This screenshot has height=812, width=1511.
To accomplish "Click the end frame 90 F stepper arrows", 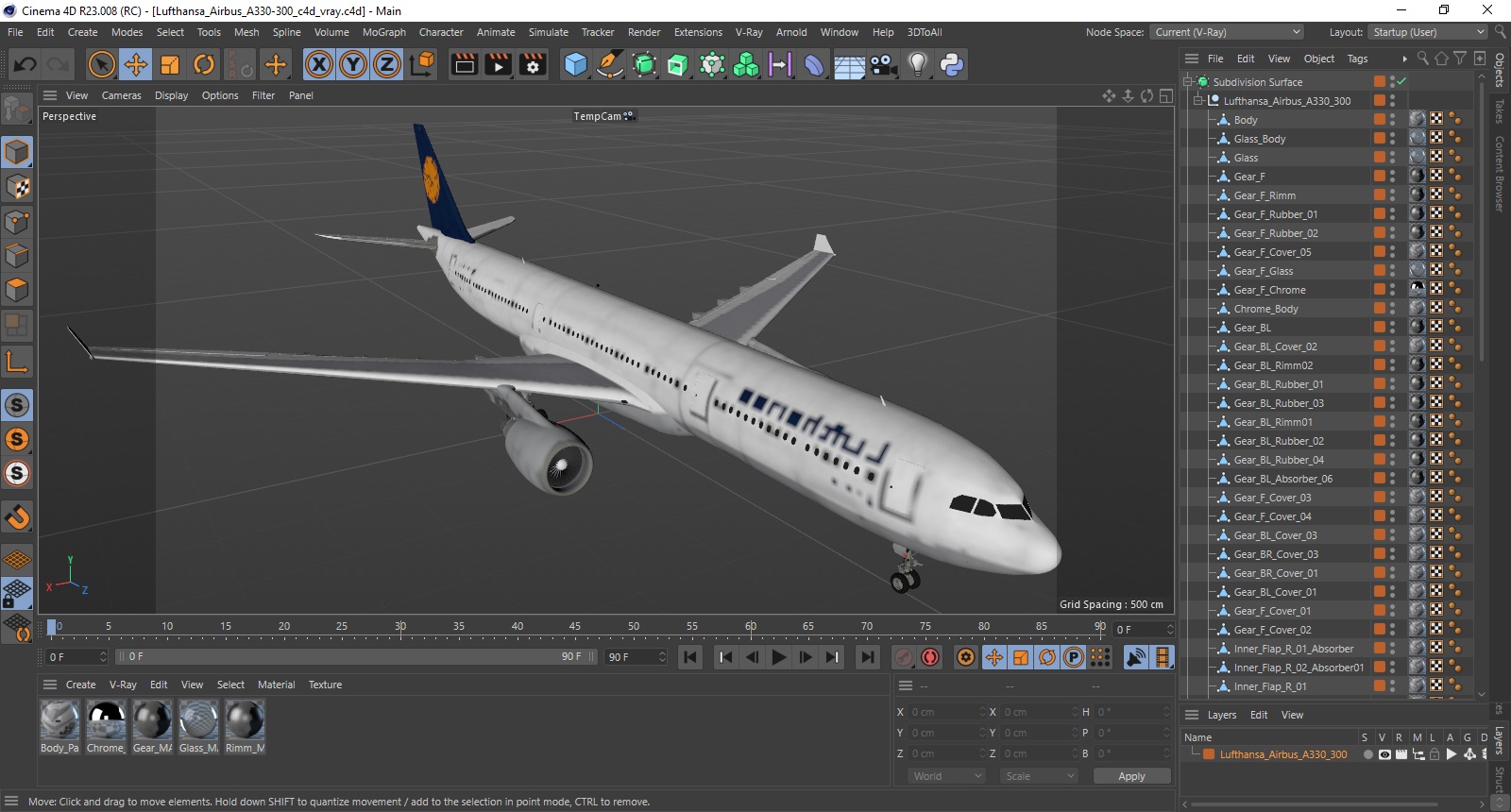I will coord(662,657).
